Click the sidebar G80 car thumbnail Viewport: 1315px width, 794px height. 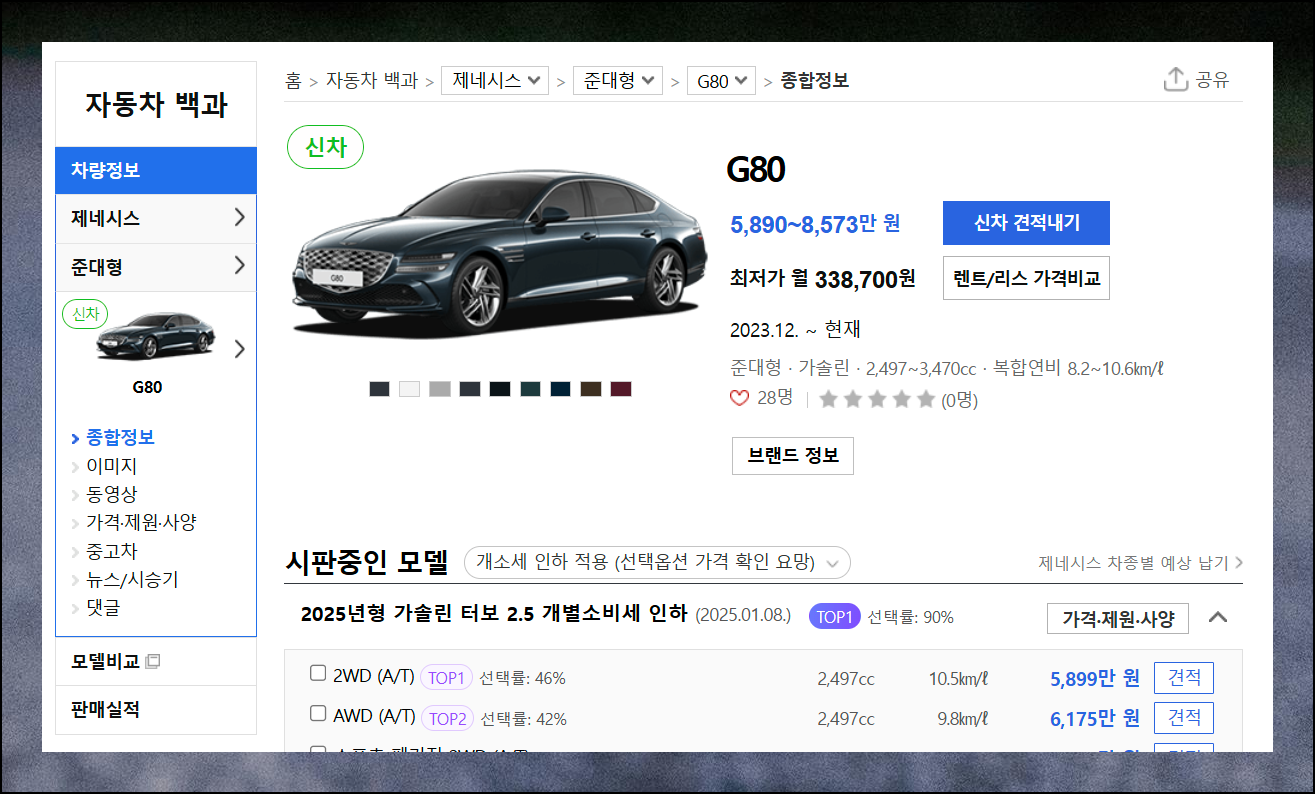pyautogui.click(x=155, y=336)
